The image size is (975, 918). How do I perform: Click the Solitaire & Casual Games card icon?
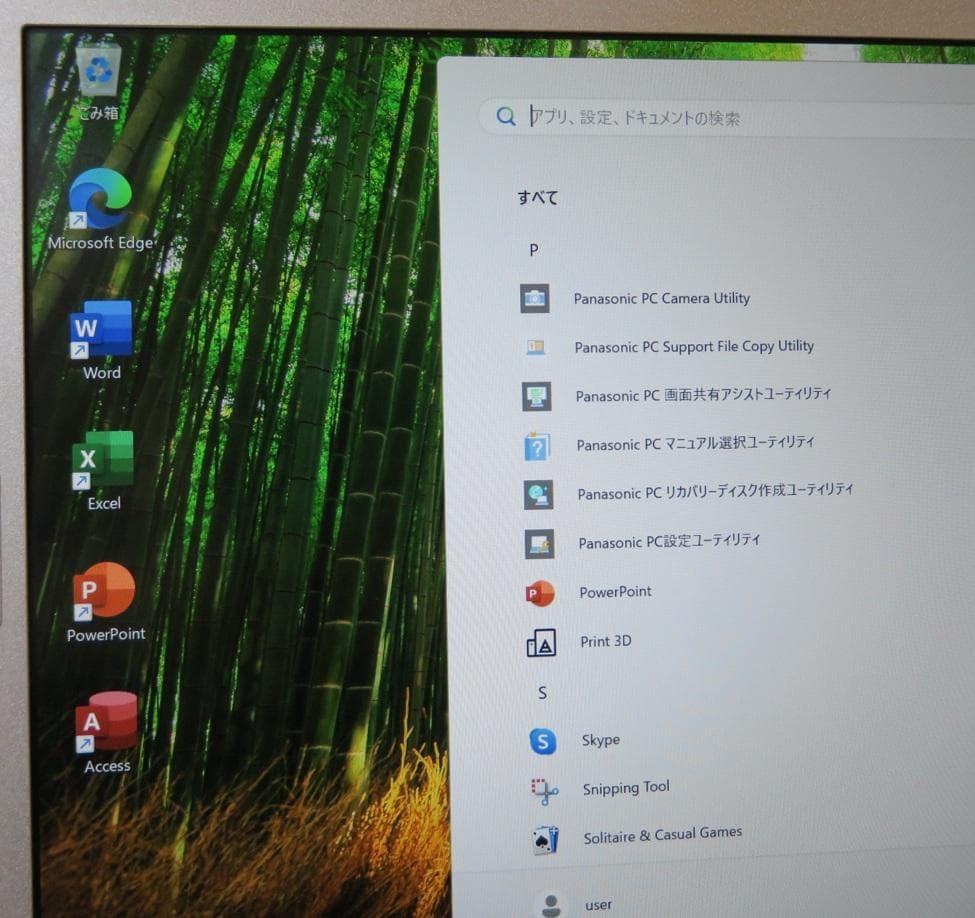545,840
